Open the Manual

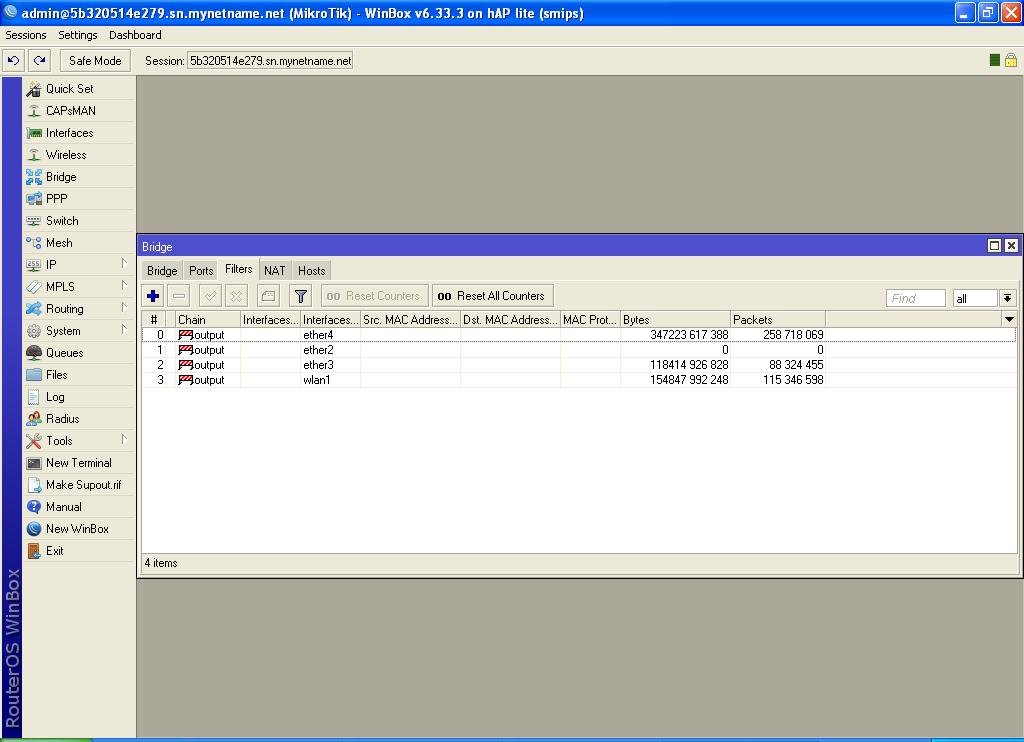click(79, 507)
